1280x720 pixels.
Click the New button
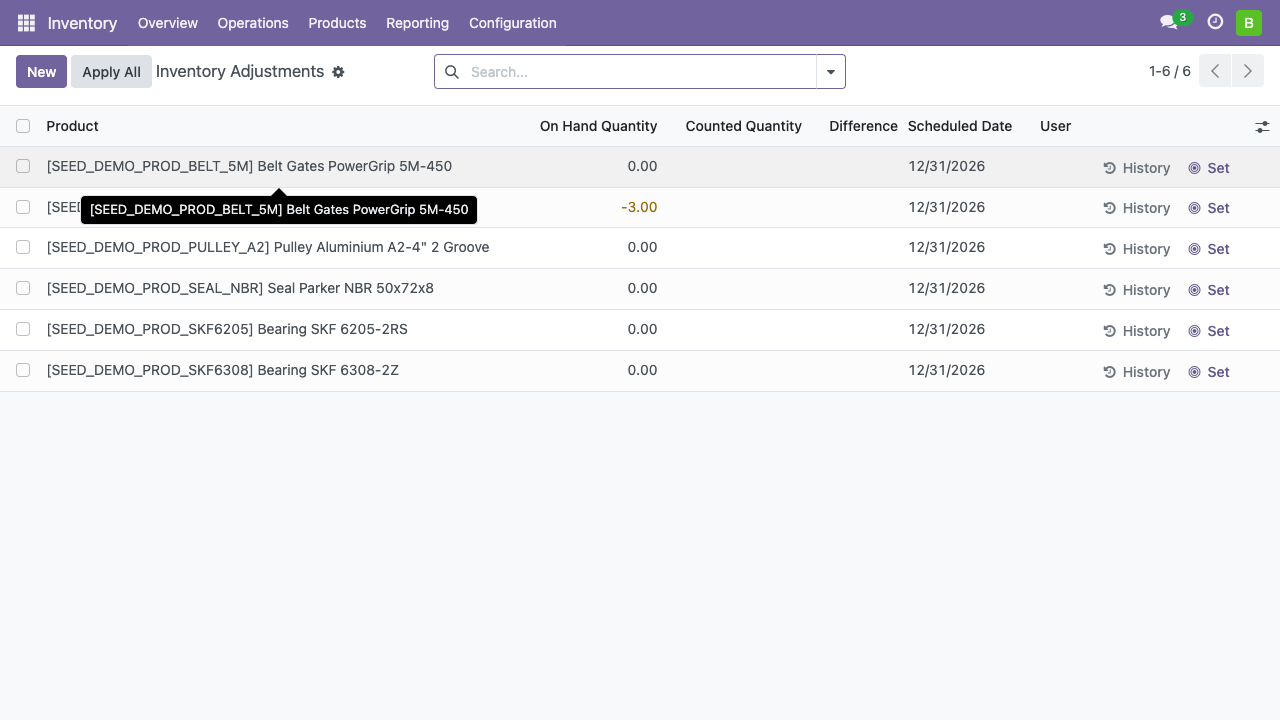41,72
